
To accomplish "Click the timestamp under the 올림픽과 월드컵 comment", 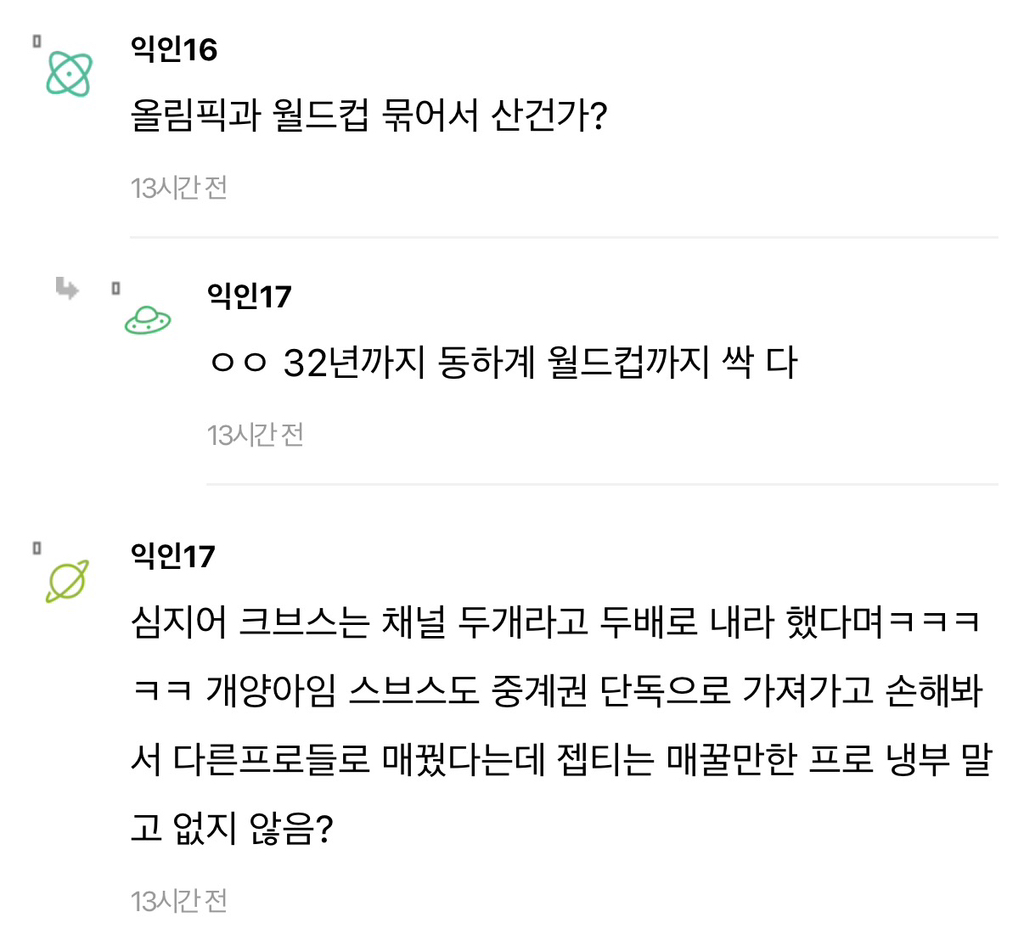I will [179, 187].
